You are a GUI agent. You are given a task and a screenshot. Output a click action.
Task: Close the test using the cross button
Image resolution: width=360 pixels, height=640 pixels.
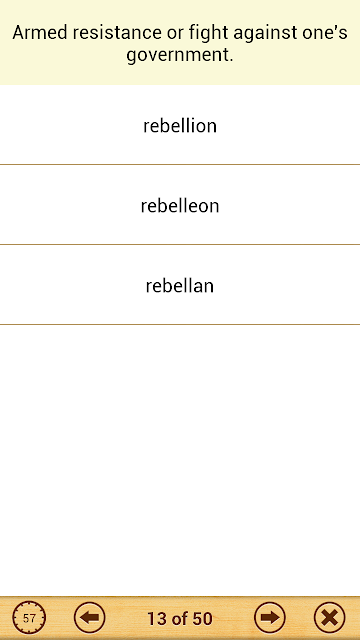[329, 618]
